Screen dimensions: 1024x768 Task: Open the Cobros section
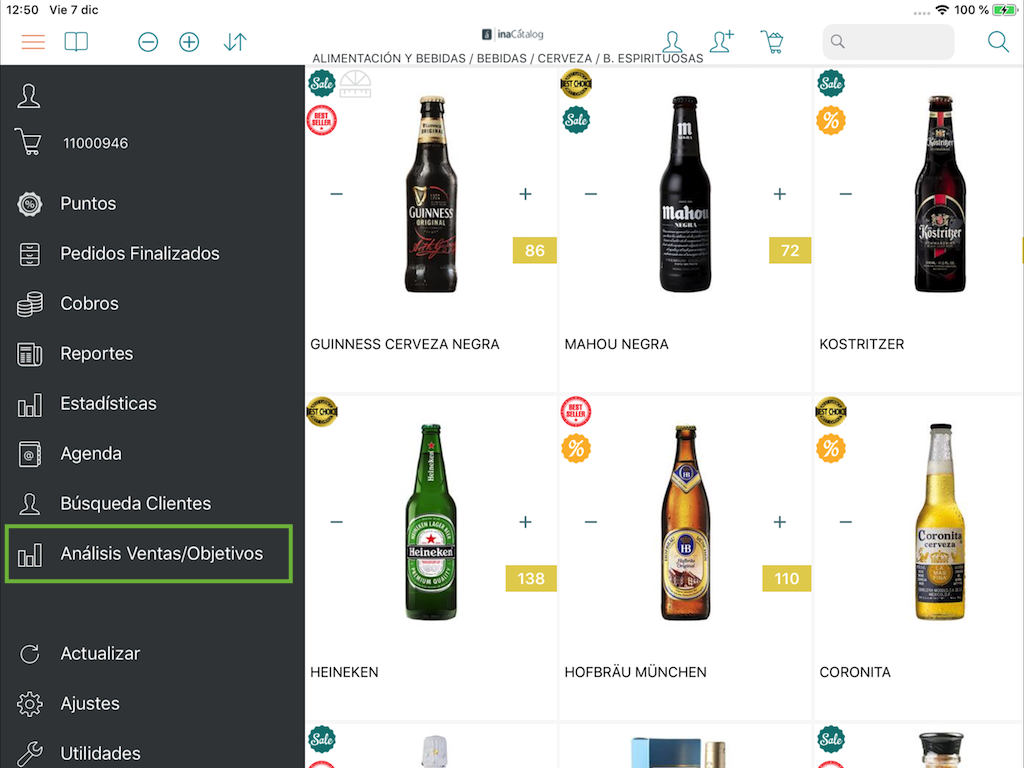click(x=89, y=304)
